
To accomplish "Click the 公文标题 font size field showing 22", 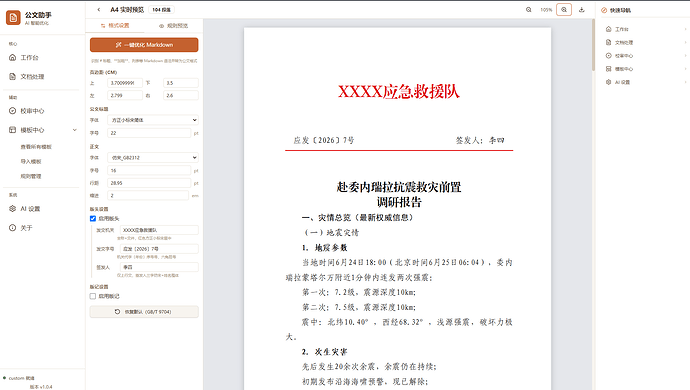I will point(150,133).
